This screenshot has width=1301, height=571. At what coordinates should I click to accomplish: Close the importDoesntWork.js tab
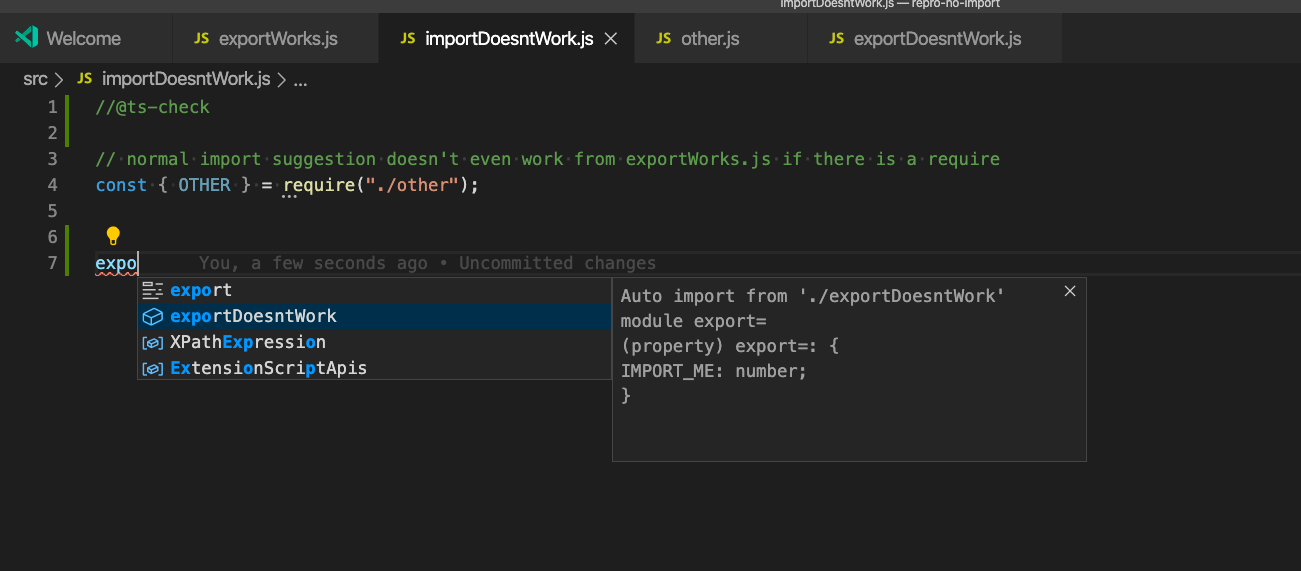pos(612,39)
